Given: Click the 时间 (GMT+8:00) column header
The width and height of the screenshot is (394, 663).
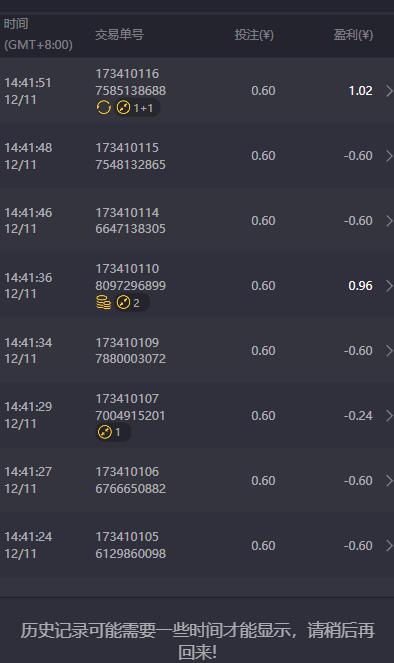Looking at the screenshot, I should [38, 34].
